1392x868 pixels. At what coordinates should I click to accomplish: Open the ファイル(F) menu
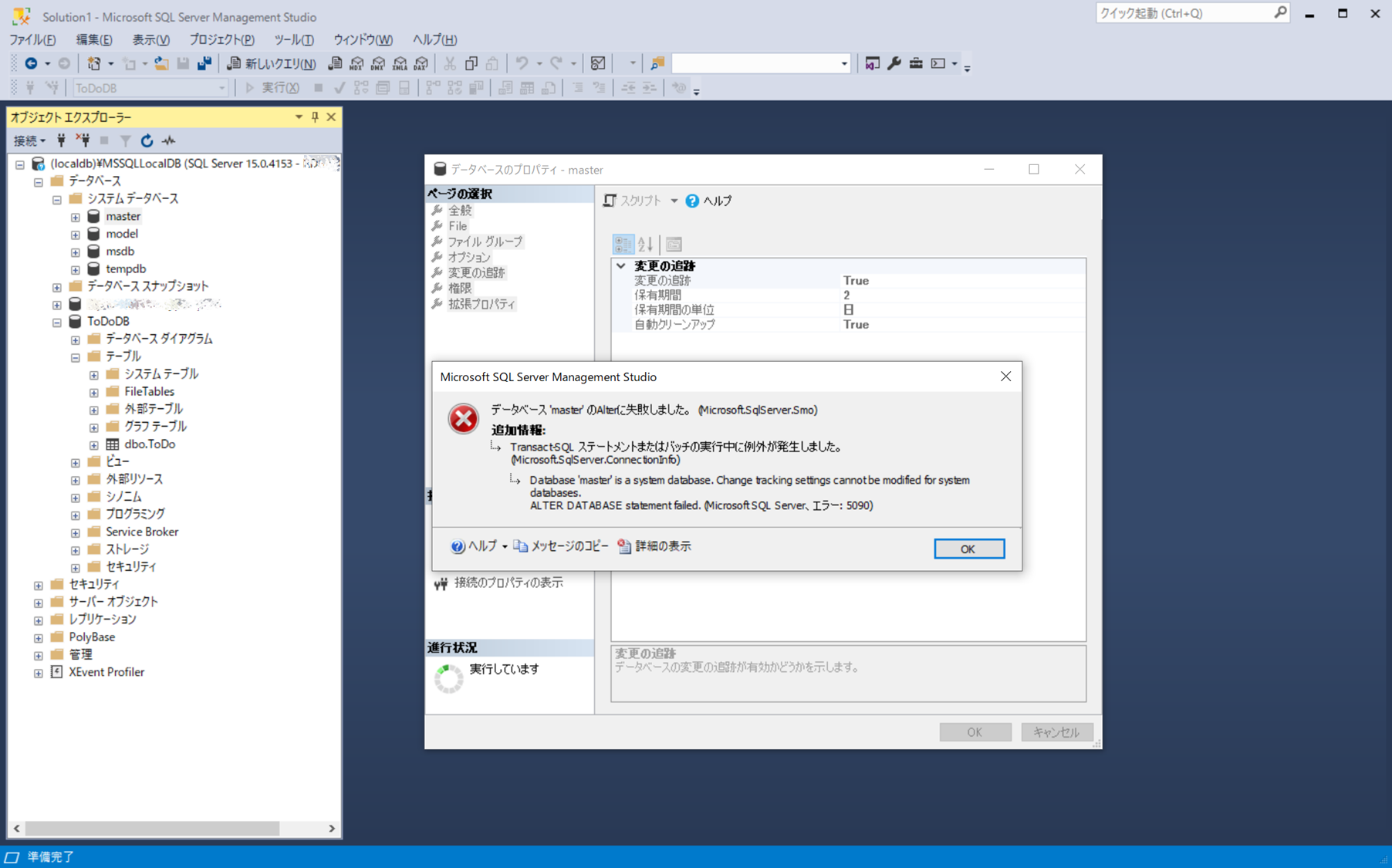pyautogui.click(x=32, y=39)
